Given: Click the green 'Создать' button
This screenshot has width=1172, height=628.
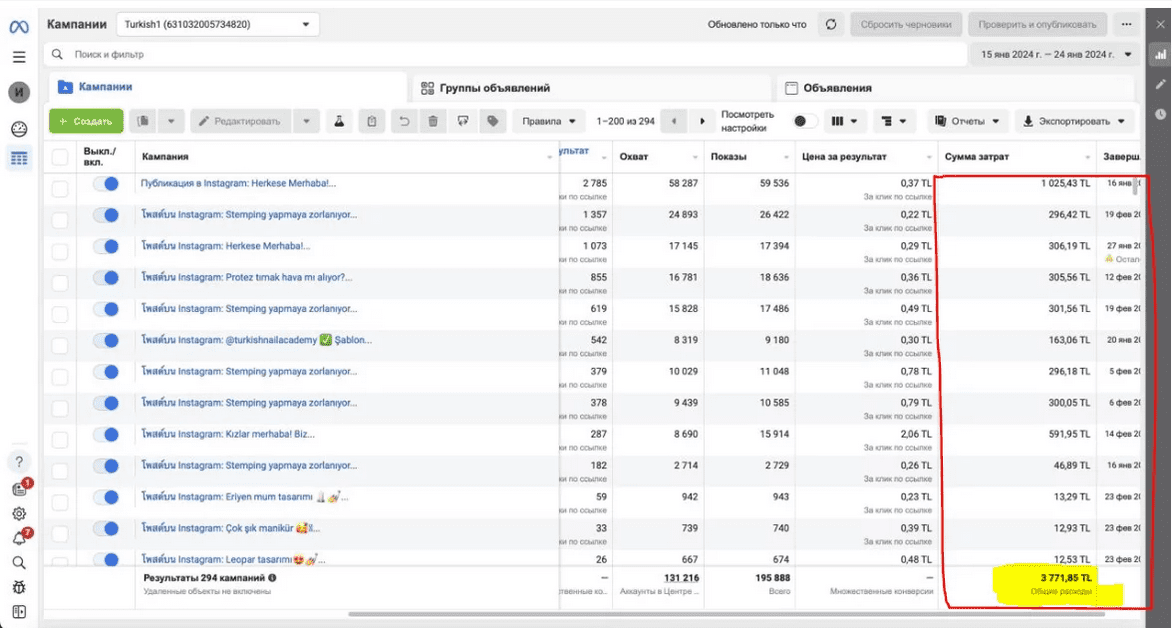Looking at the screenshot, I should [x=86, y=121].
